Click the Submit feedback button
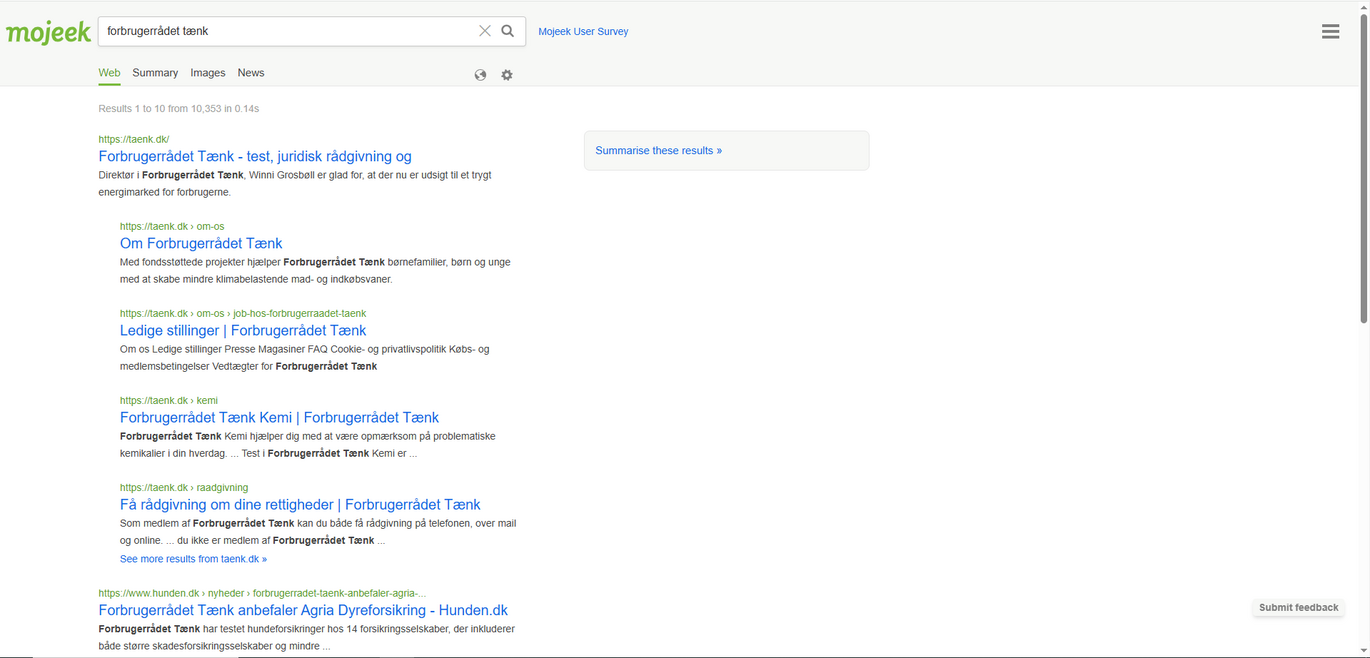 point(1298,608)
